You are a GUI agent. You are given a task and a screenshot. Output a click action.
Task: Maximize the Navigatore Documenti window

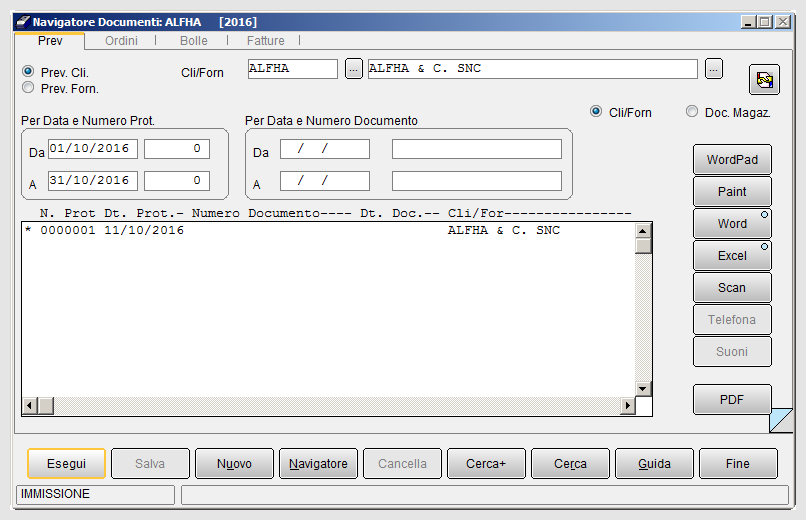[x=765, y=22]
